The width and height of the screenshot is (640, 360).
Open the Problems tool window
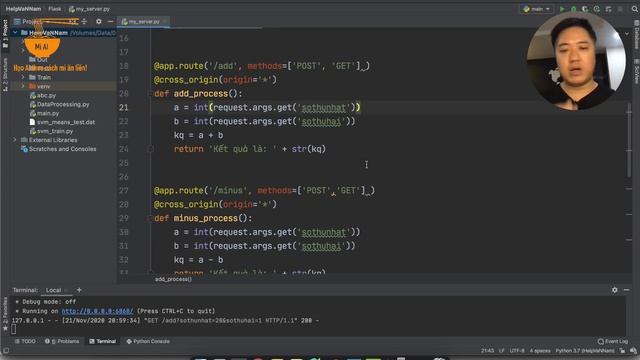62,341
